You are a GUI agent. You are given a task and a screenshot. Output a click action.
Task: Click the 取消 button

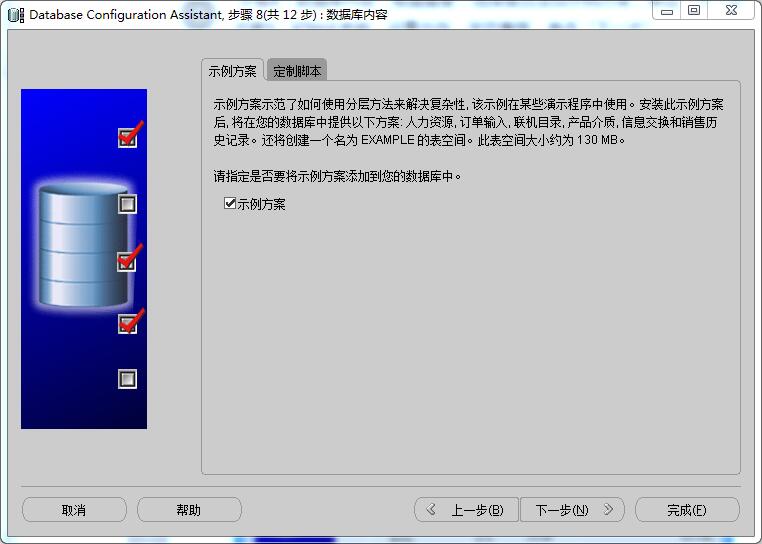pyautogui.click(x=74, y=509)
